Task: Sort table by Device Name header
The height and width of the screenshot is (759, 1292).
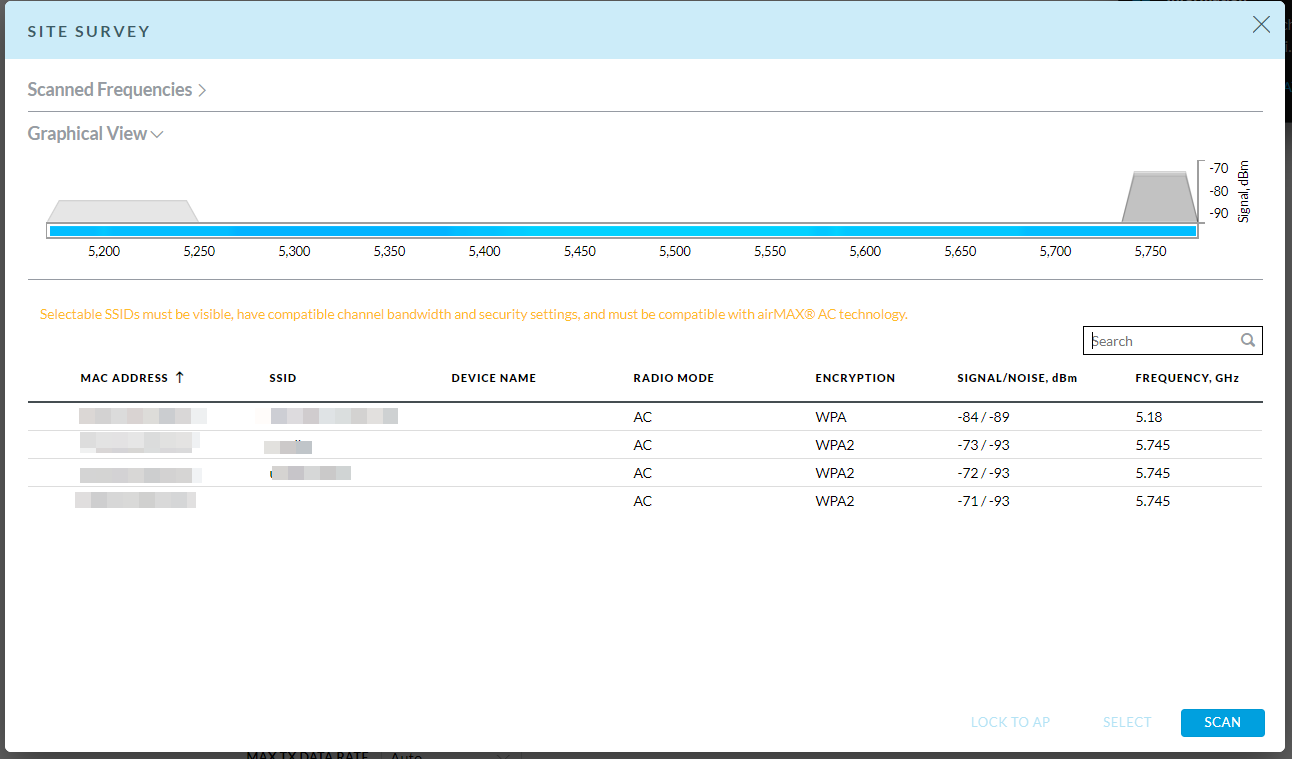Action: (493, 378)
